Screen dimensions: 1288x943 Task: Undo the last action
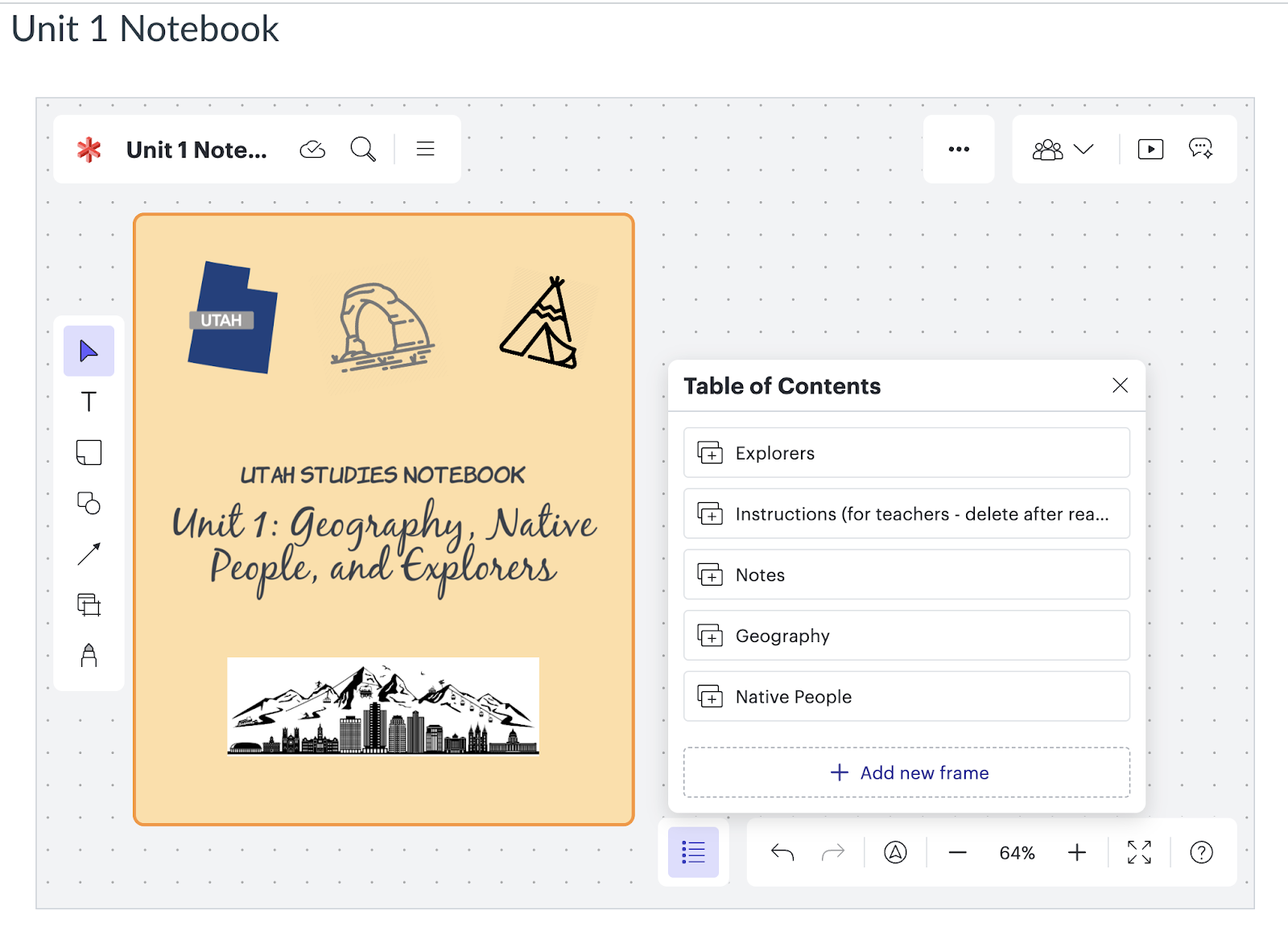click(x=782, y=852)
